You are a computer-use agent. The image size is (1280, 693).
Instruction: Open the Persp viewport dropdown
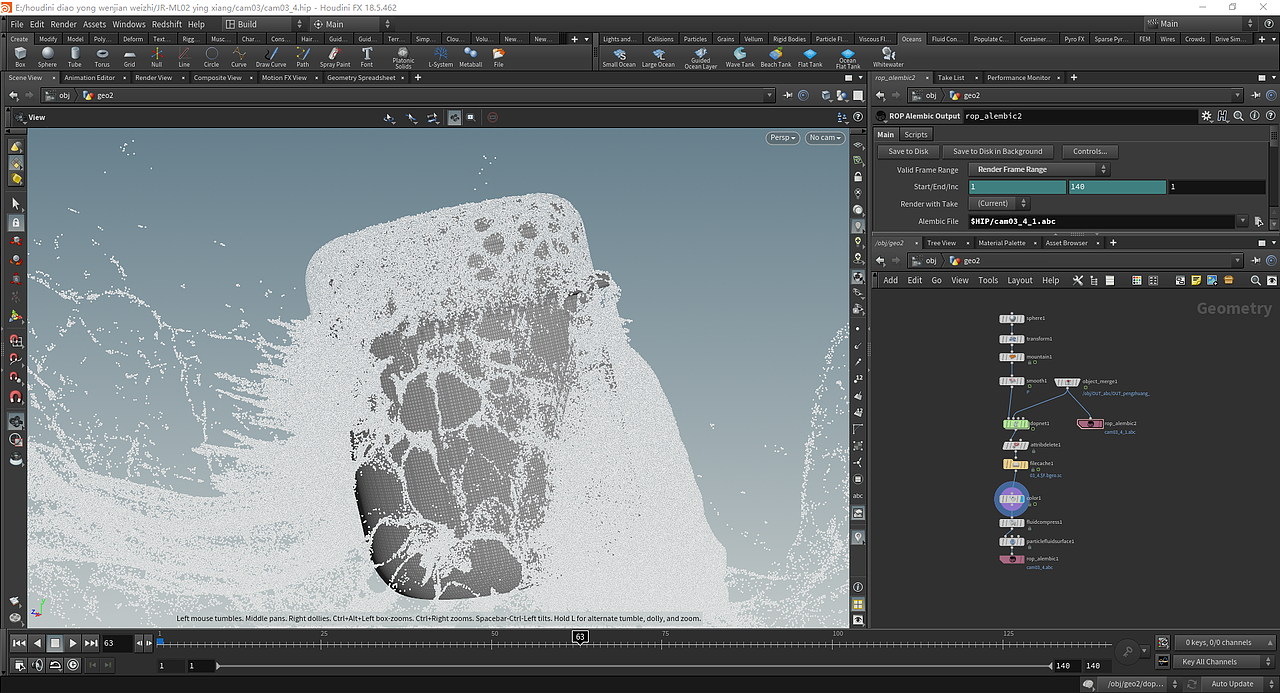783,138
